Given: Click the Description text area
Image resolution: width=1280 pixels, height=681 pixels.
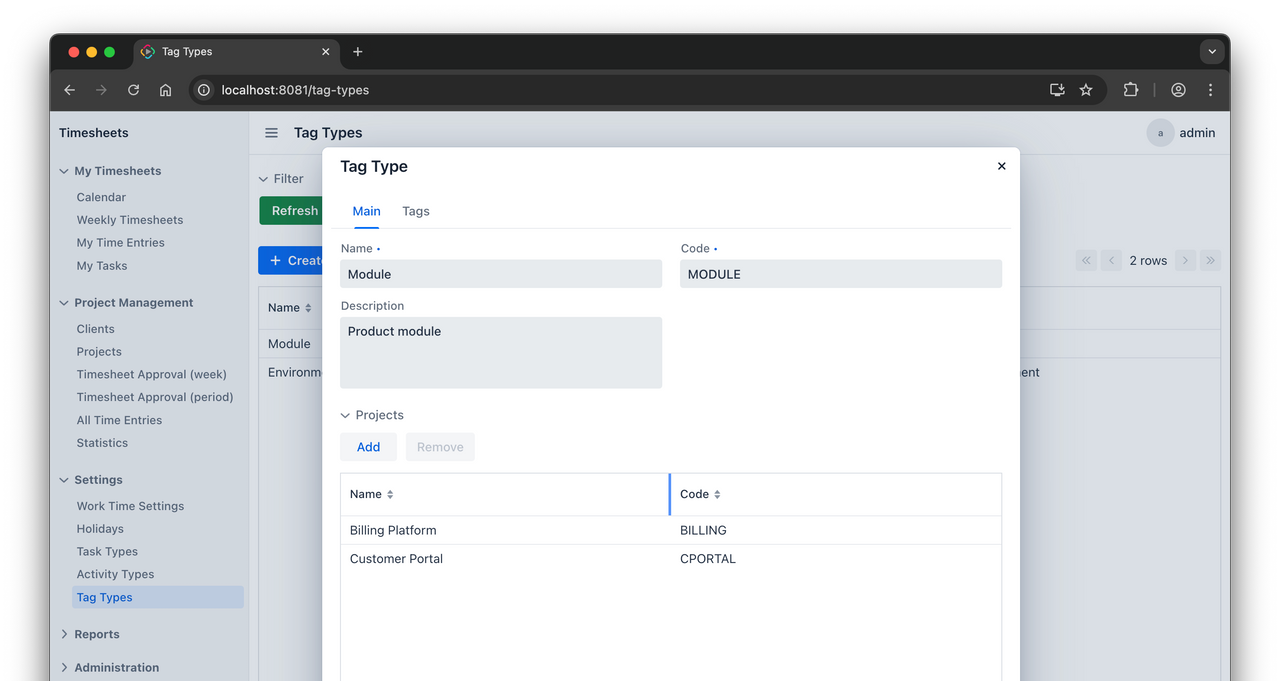Looking at the screenshot, I should (501, 352).
